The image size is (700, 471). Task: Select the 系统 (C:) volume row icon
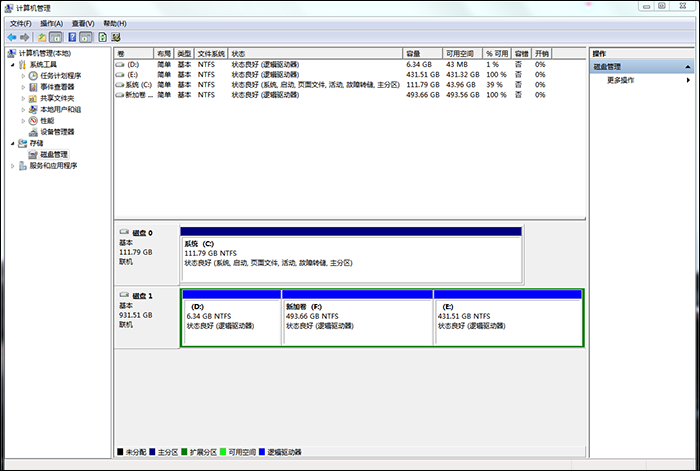pos(121,85)
